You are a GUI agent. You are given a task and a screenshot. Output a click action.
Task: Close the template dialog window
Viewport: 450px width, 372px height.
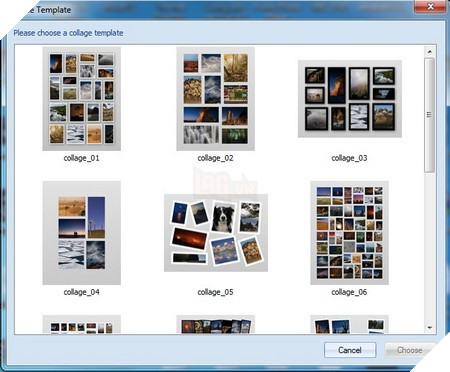pos(430,6)
